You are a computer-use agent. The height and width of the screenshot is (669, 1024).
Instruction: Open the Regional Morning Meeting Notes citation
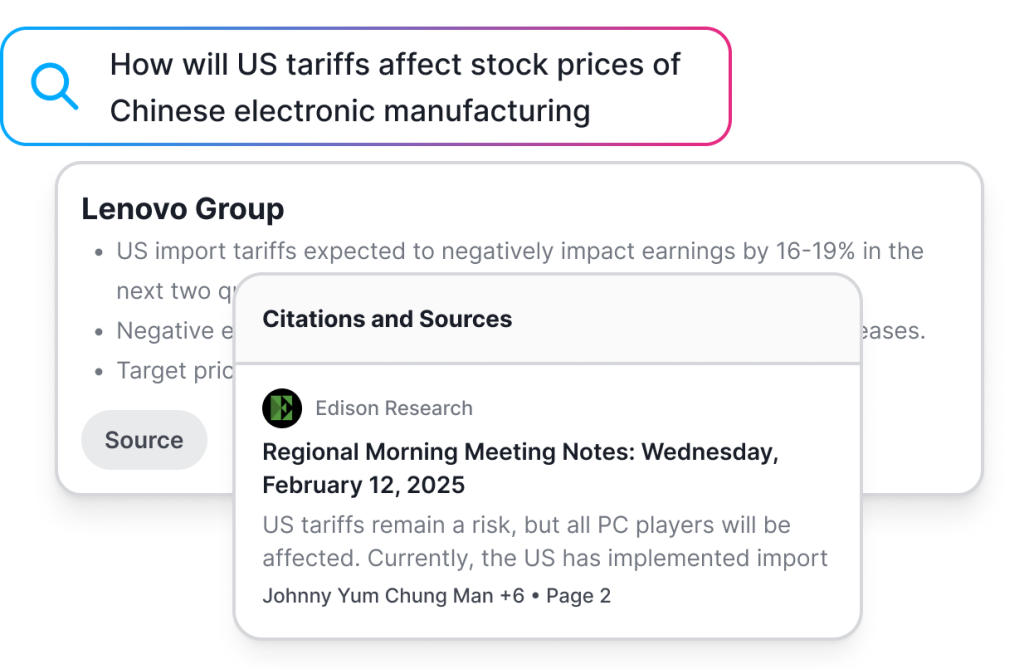point(520,468)
